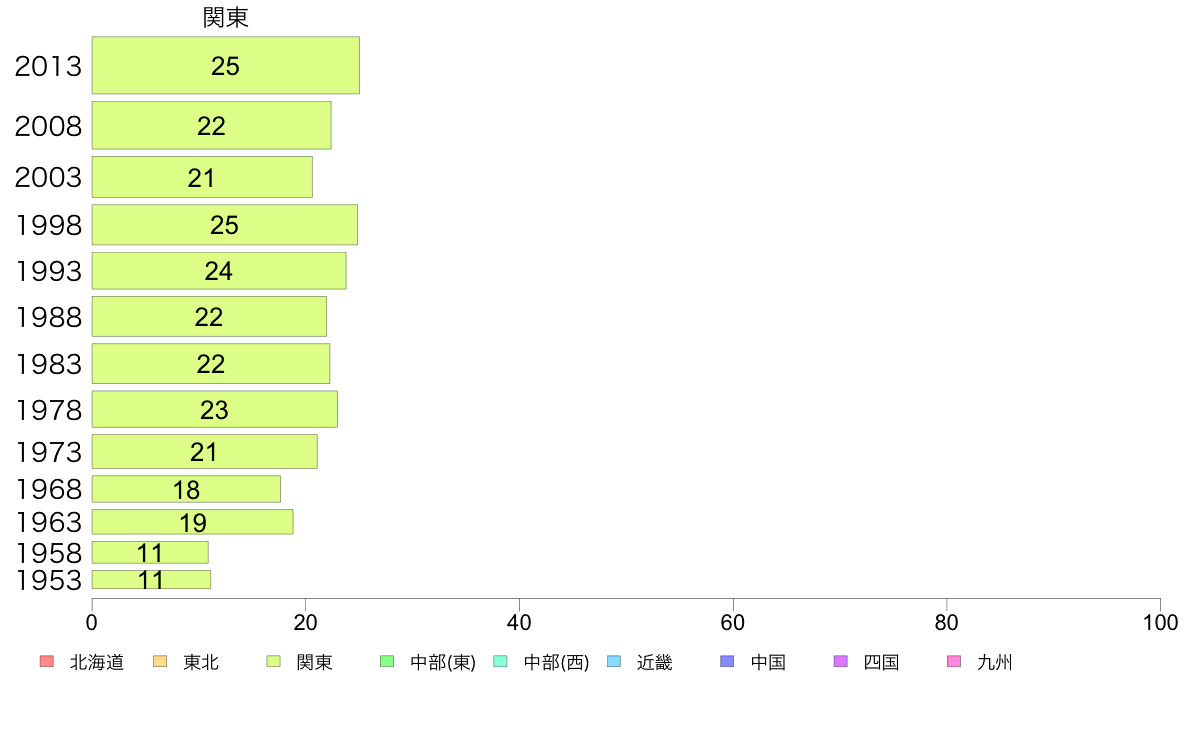Click the 関東 yellow-green legend swatch
The width and height of the screenshot is (1188, 736).
pos(274,662)
